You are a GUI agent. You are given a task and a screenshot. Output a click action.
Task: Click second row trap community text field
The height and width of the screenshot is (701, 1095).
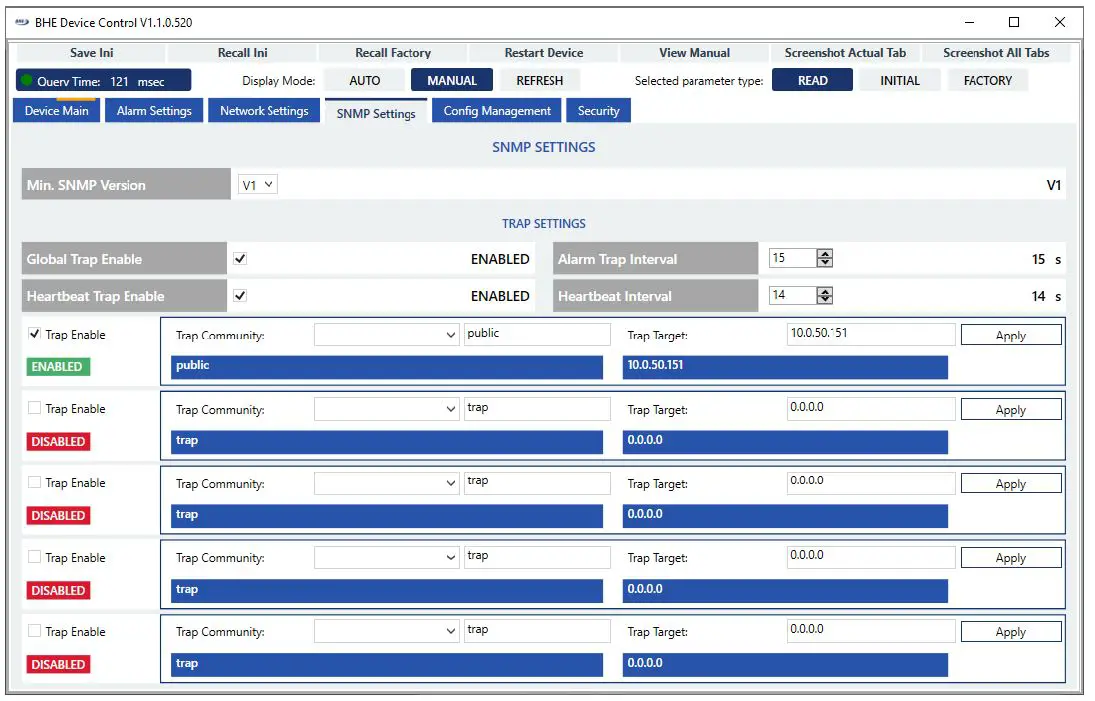tap(537, 408)
